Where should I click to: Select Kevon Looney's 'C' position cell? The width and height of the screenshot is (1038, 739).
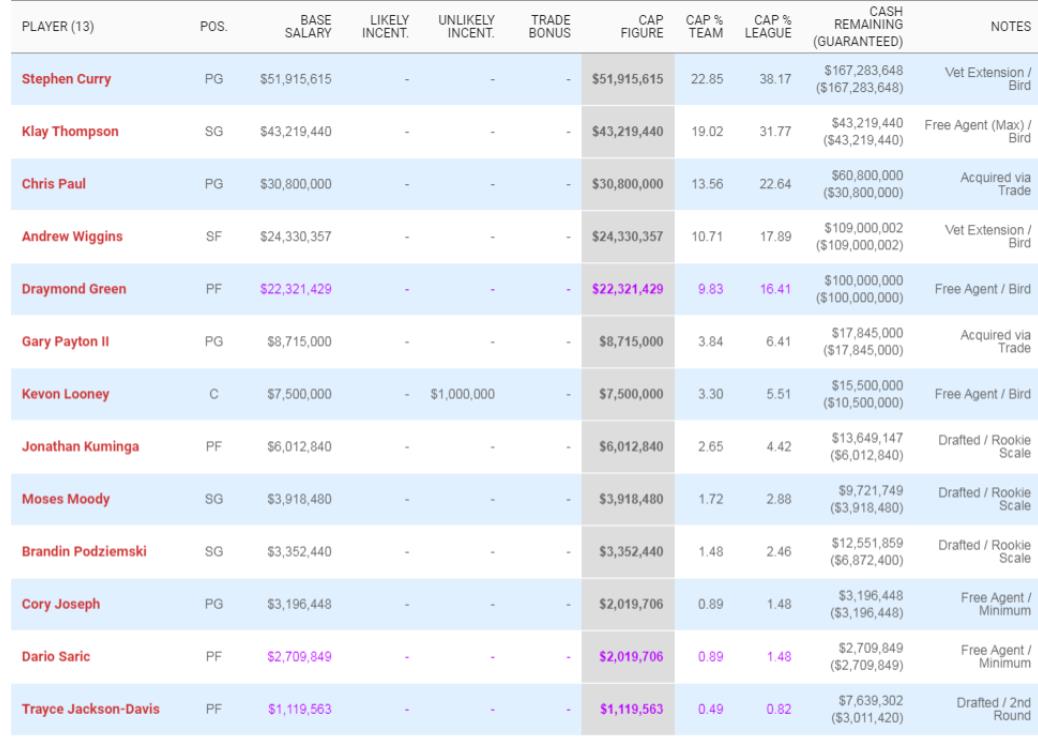pos(213,394)
